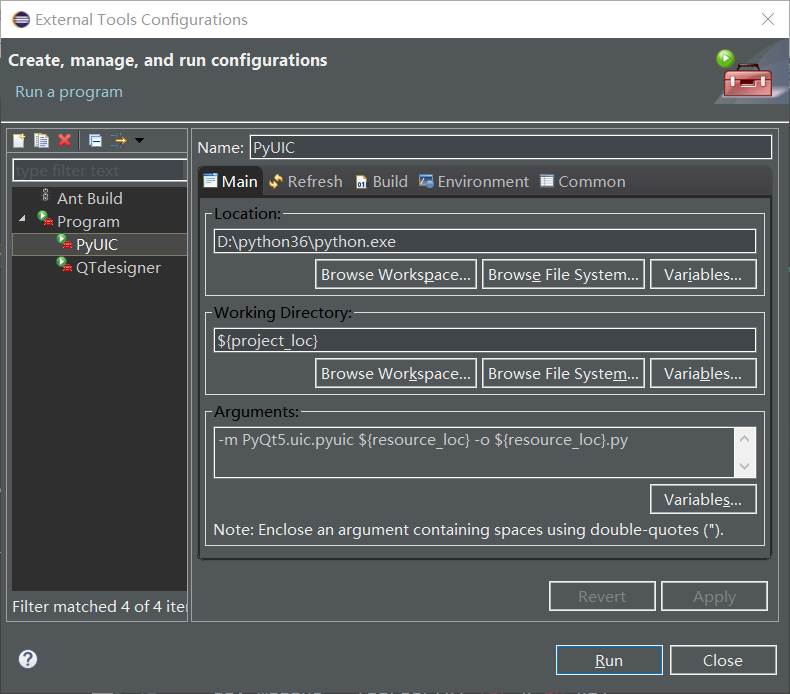This screenshot has height=694, width=790.
Task: Click the Apply button
Action: coord(714,596)
